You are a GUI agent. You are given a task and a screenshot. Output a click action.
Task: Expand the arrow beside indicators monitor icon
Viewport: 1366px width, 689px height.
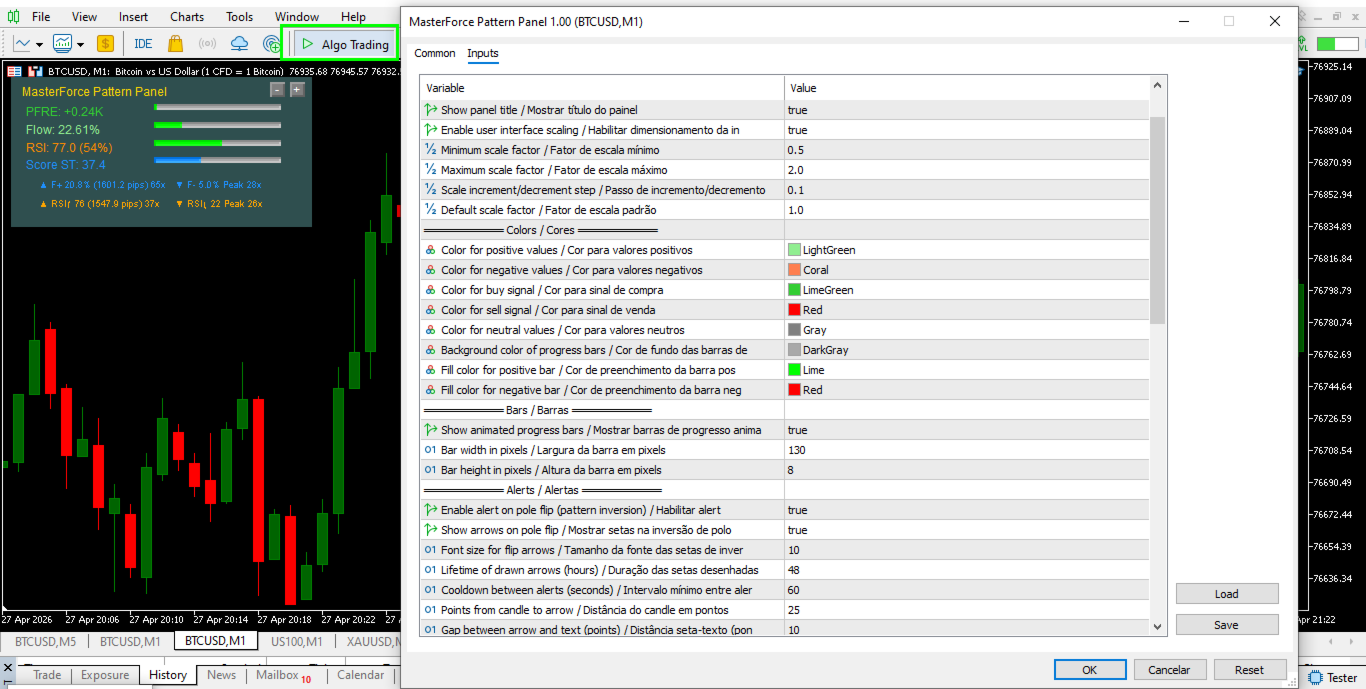tap(80, 45)
